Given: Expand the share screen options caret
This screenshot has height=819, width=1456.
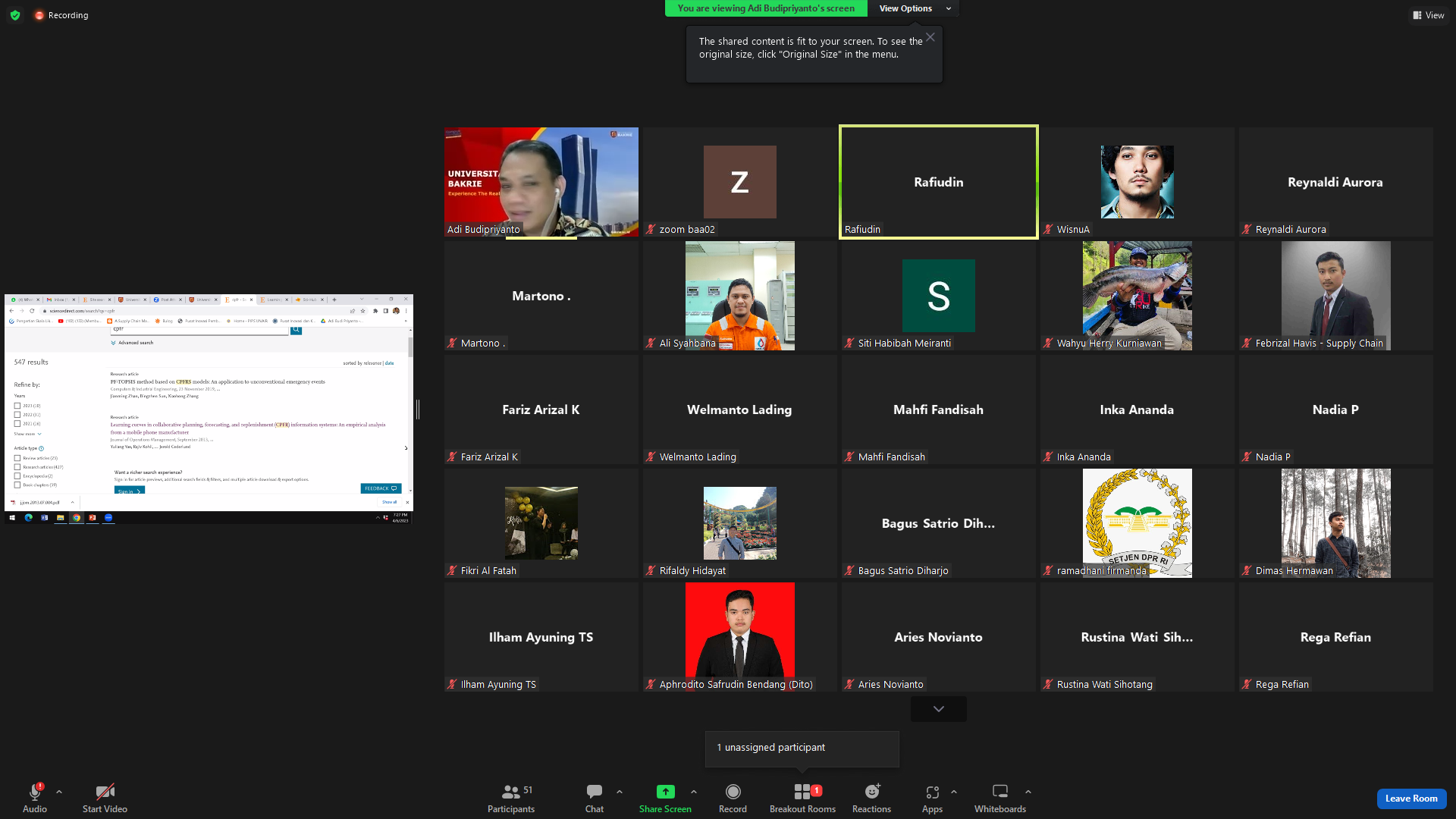Looking at the screenshot, I should coord(694,792).
